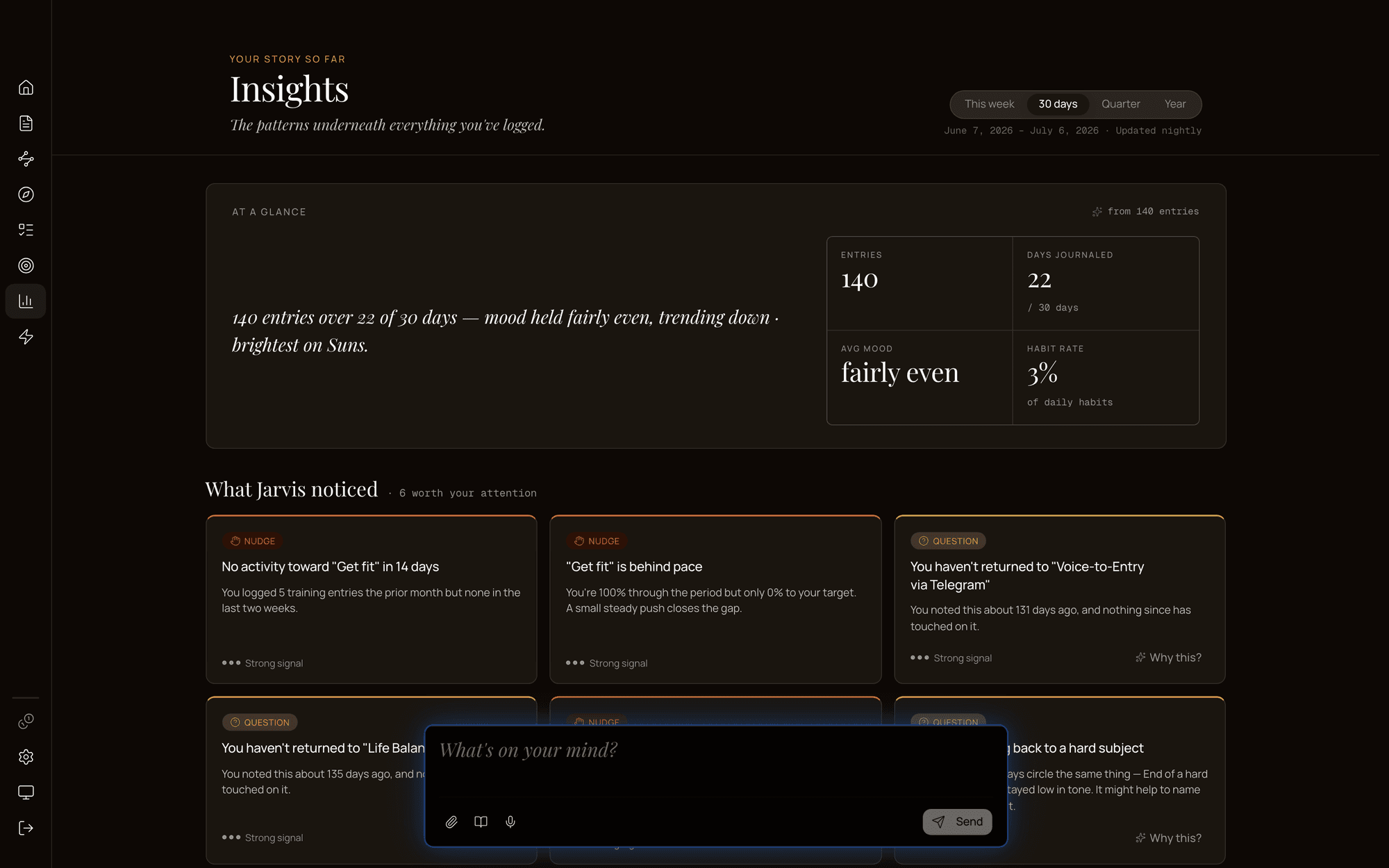Open the target goals icon

[26, 265]
